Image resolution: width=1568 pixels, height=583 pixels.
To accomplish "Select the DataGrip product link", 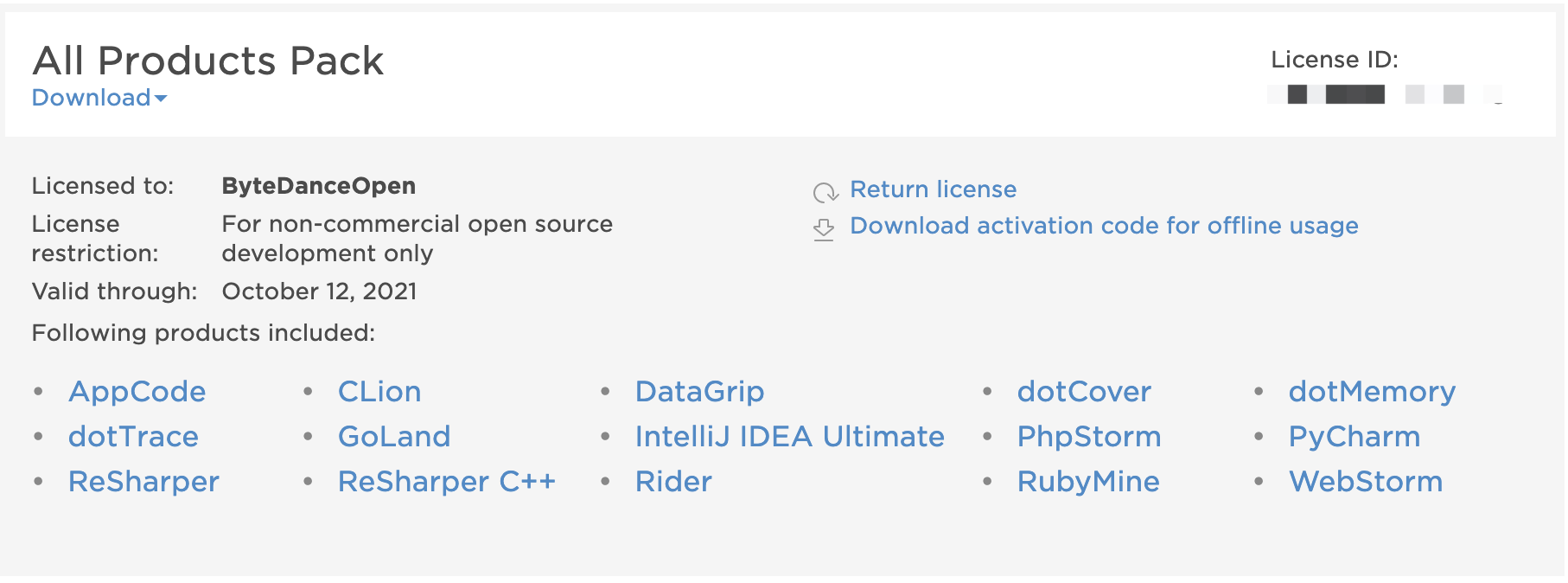I will [x=699, y=392].
